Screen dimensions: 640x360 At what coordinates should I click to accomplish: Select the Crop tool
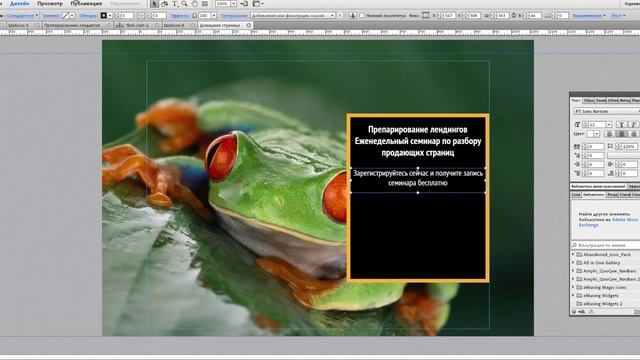(x=164, y=4)
